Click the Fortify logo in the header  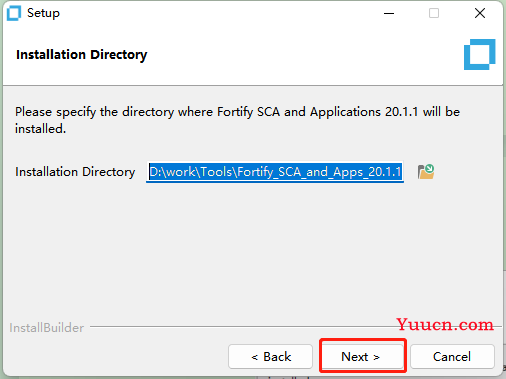(479, 54)
